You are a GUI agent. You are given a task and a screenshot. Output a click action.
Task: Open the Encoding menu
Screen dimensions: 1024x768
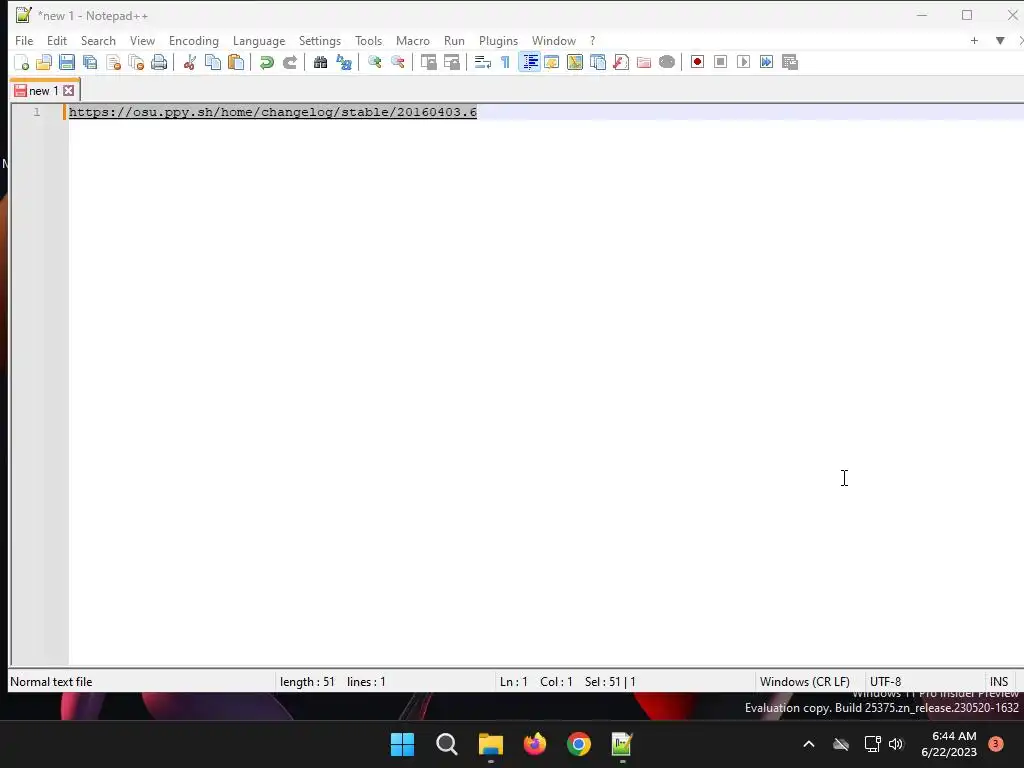pyautogui.click(x=193, y=40)
